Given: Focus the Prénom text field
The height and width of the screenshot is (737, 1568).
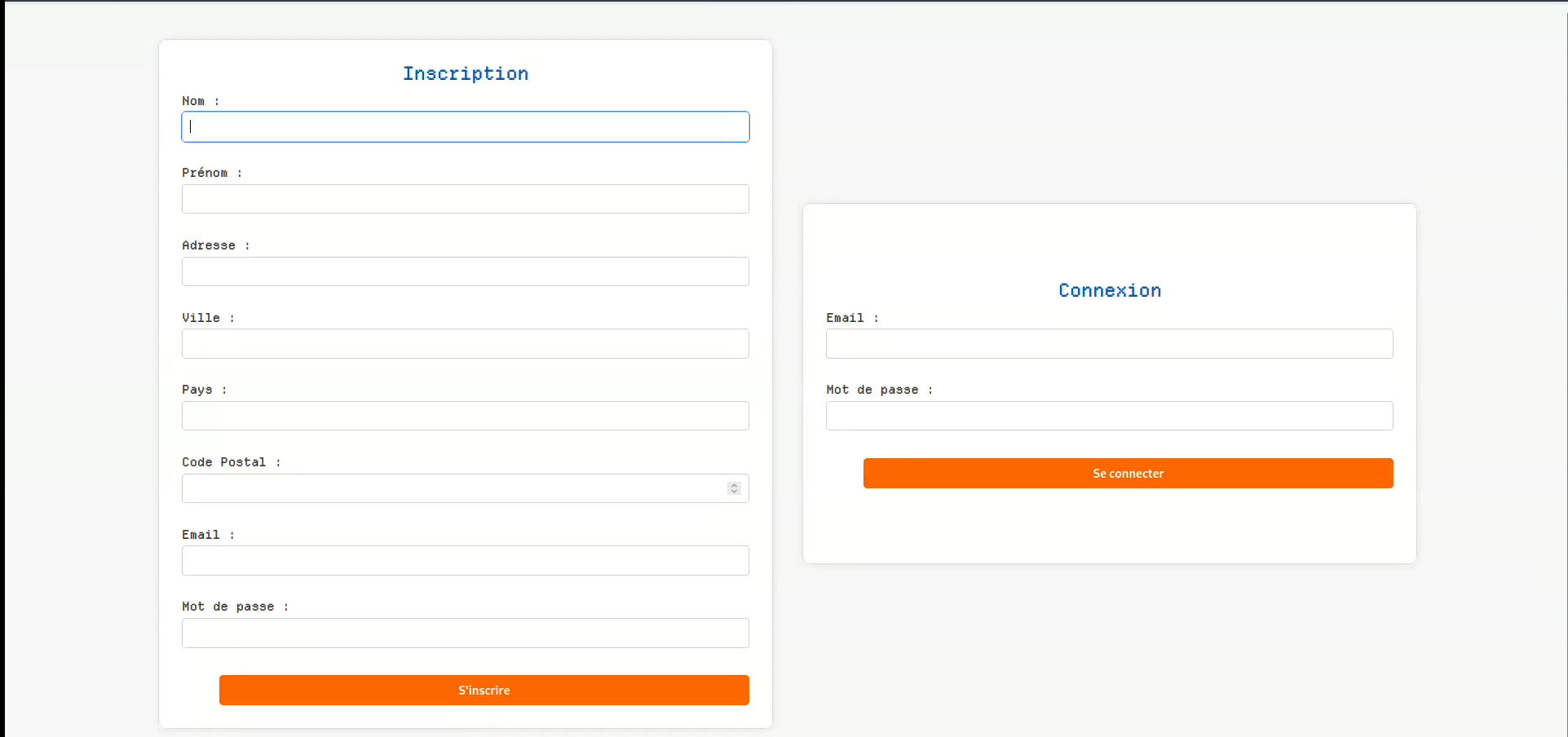Looking at the screenshot, I should 465,199.
